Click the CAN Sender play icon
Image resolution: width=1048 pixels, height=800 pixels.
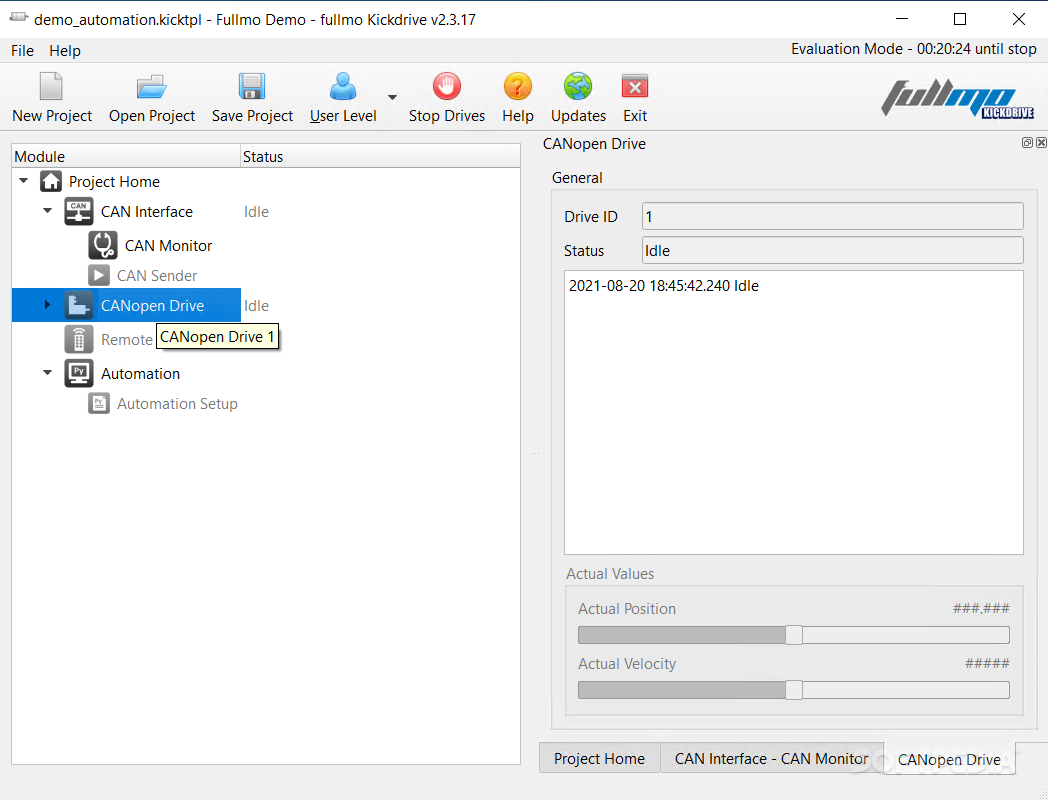pyautogui.click(x=99, y=275)
